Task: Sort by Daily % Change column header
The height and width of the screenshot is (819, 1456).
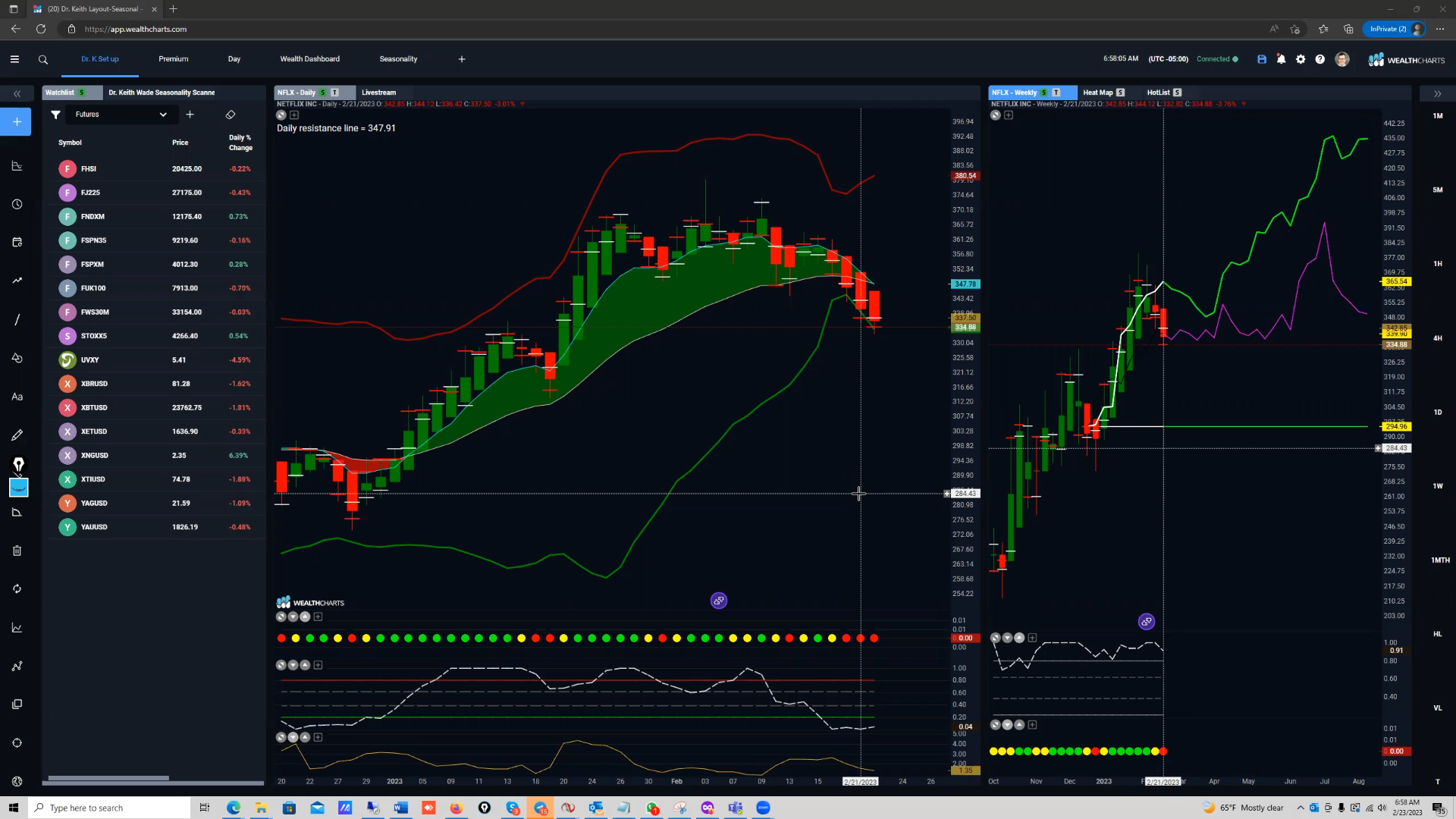Action: click(x=240, y=143)
